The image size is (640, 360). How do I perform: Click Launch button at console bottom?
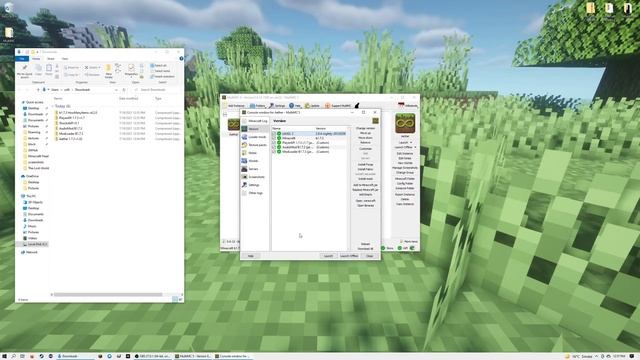pyautogui.click(x=329, y=256)
